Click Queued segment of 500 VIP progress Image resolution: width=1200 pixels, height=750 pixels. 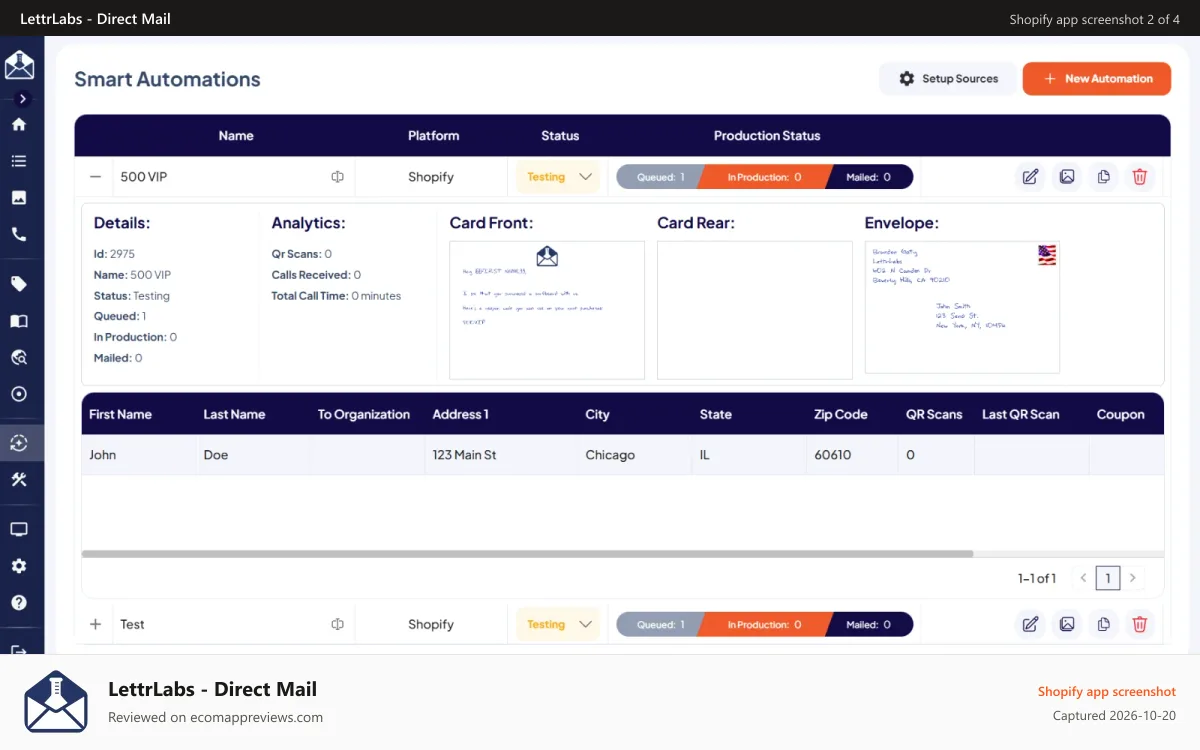pos(660,177)
